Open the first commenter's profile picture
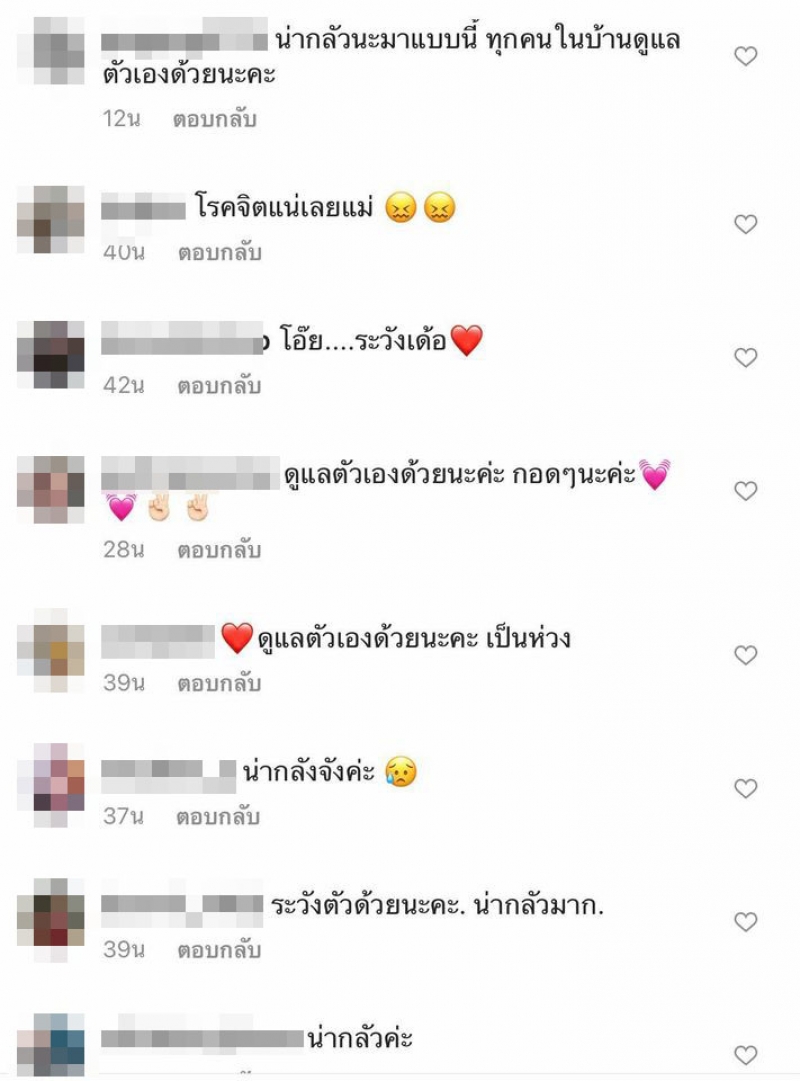Viewport: 800px width, 1081px height. click(51, 51)
